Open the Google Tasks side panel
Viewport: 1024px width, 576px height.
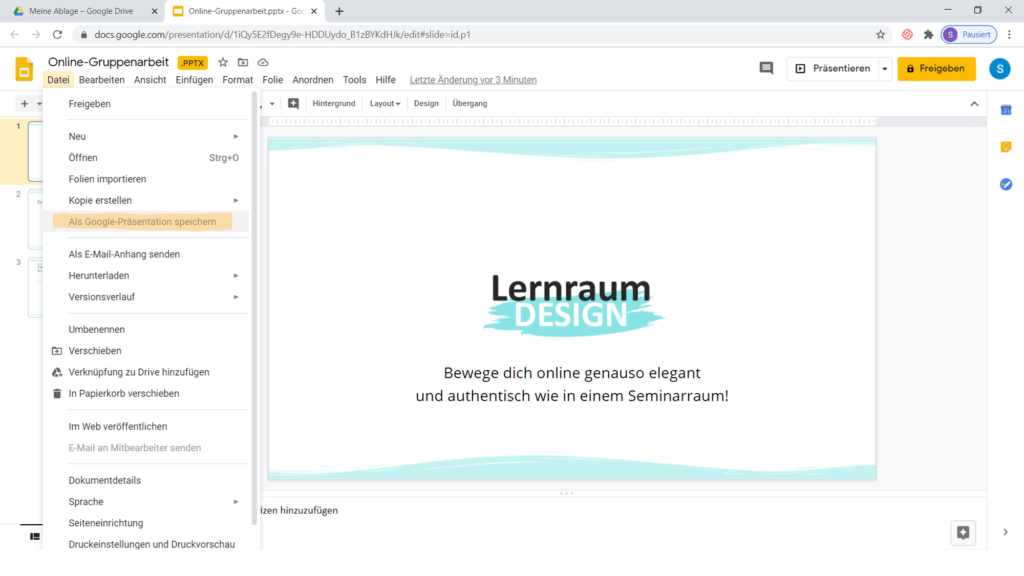click(x=1006, y=185)
